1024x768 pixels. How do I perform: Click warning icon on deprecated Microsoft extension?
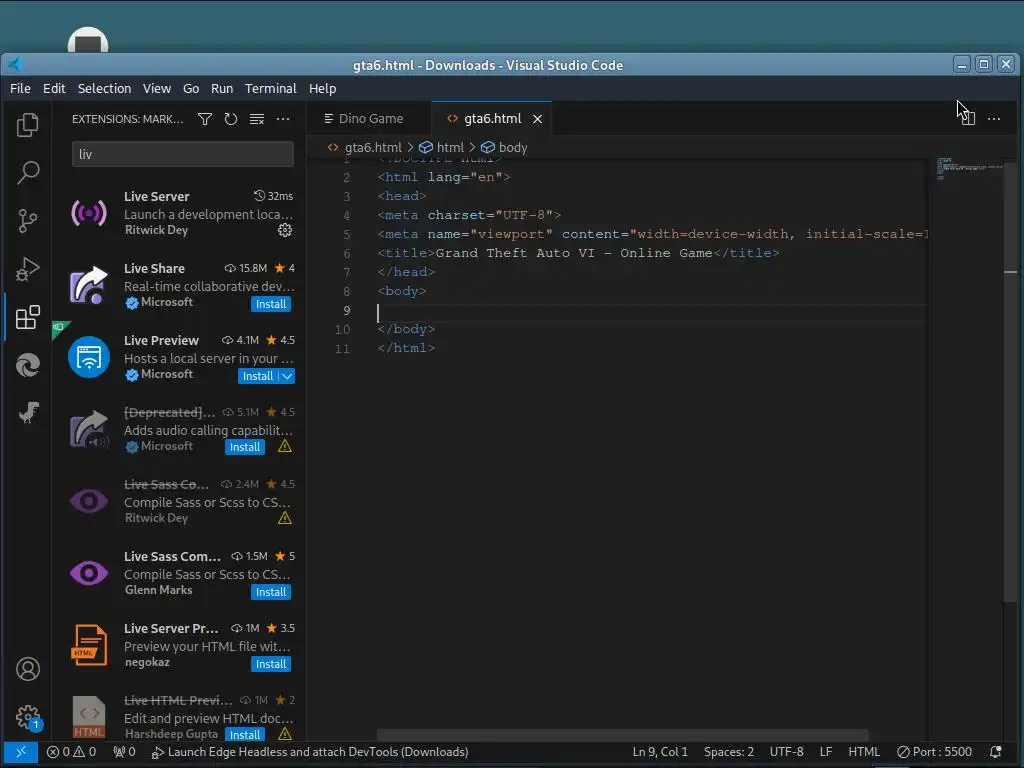click(285, 446)
